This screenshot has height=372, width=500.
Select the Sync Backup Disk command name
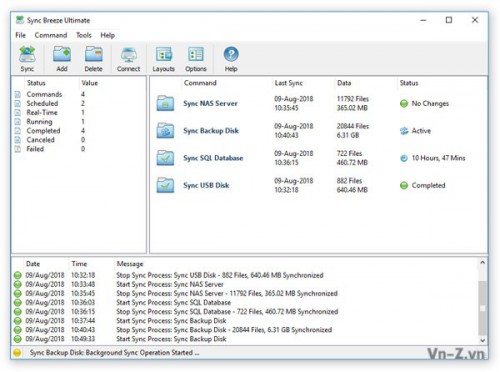[x=211, y=131]
